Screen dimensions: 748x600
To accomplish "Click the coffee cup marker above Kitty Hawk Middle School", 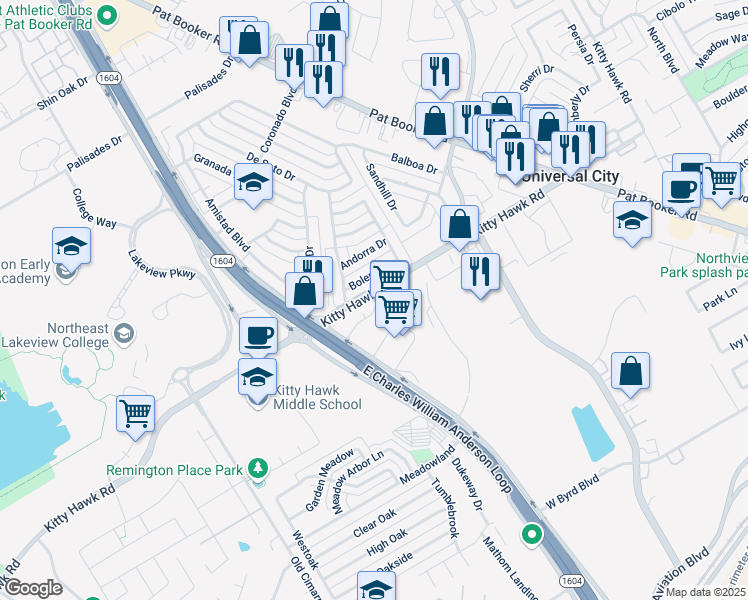I will tap(258, 334).
